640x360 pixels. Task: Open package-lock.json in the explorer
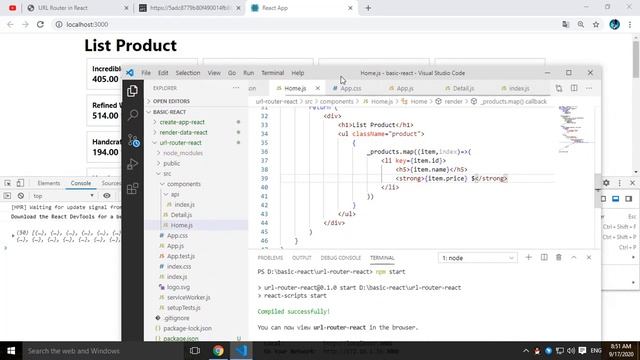coord(187,328)
